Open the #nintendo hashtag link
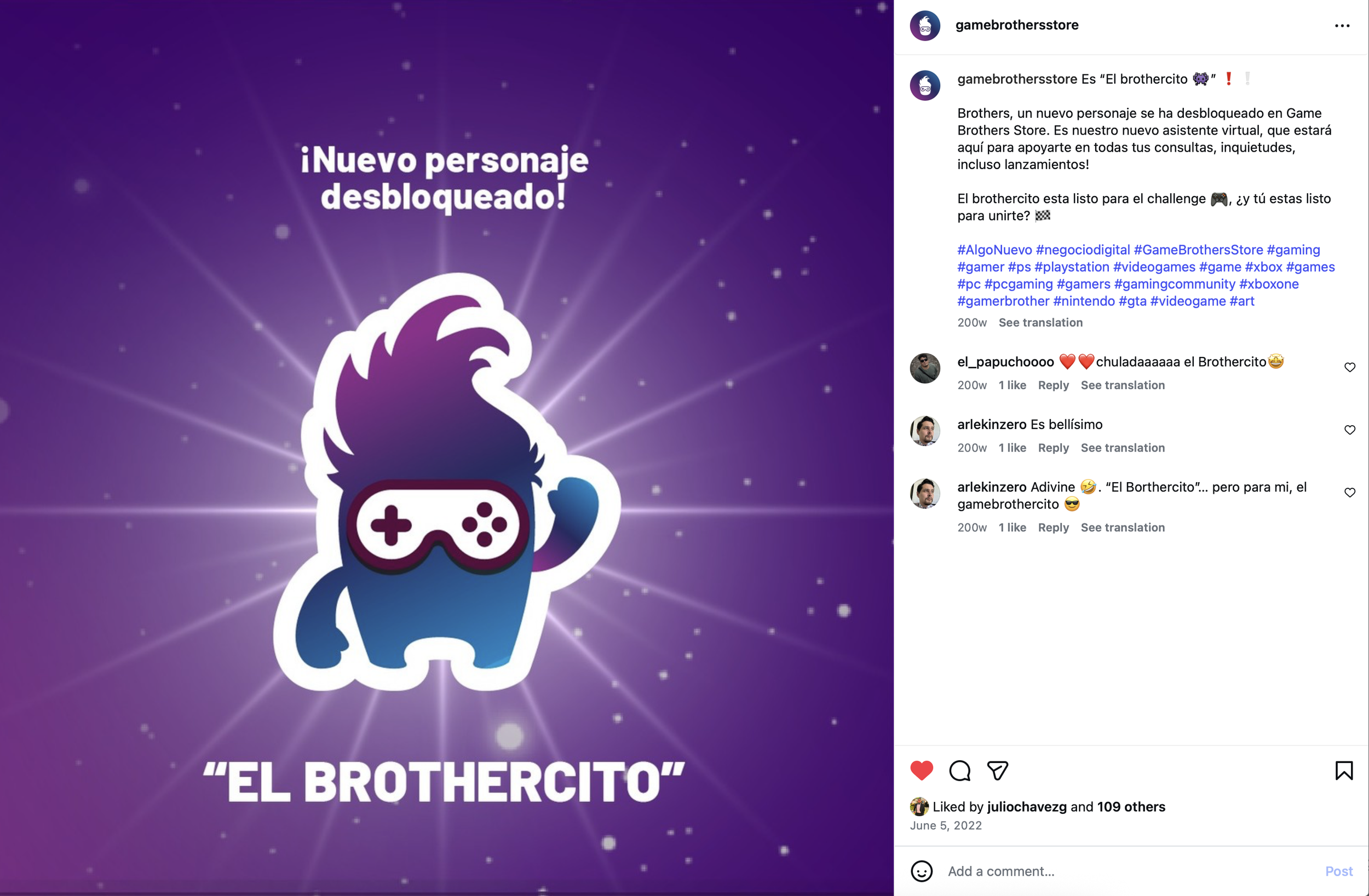 point(1084,301)
